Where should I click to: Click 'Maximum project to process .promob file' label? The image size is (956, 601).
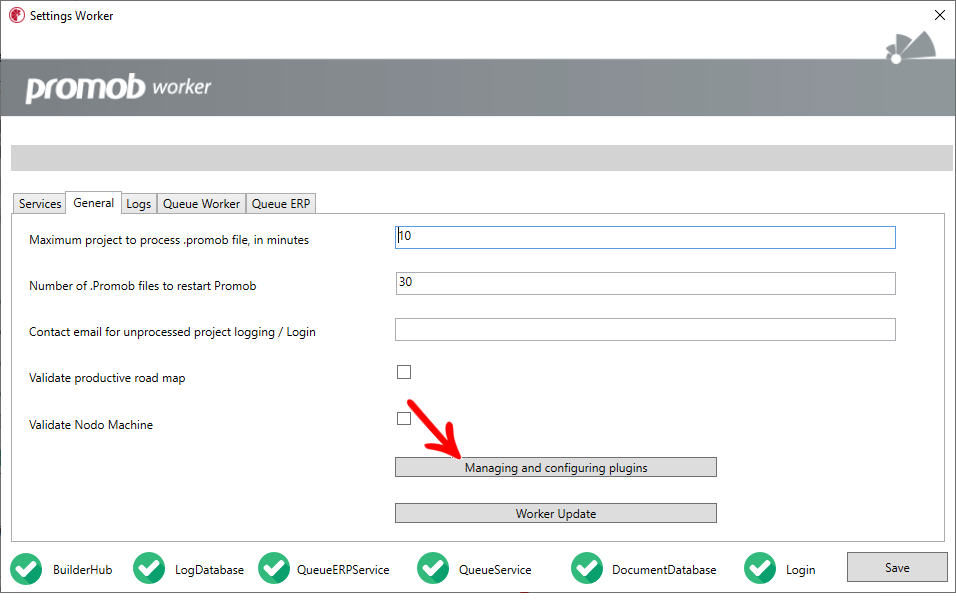click(169, 240)
